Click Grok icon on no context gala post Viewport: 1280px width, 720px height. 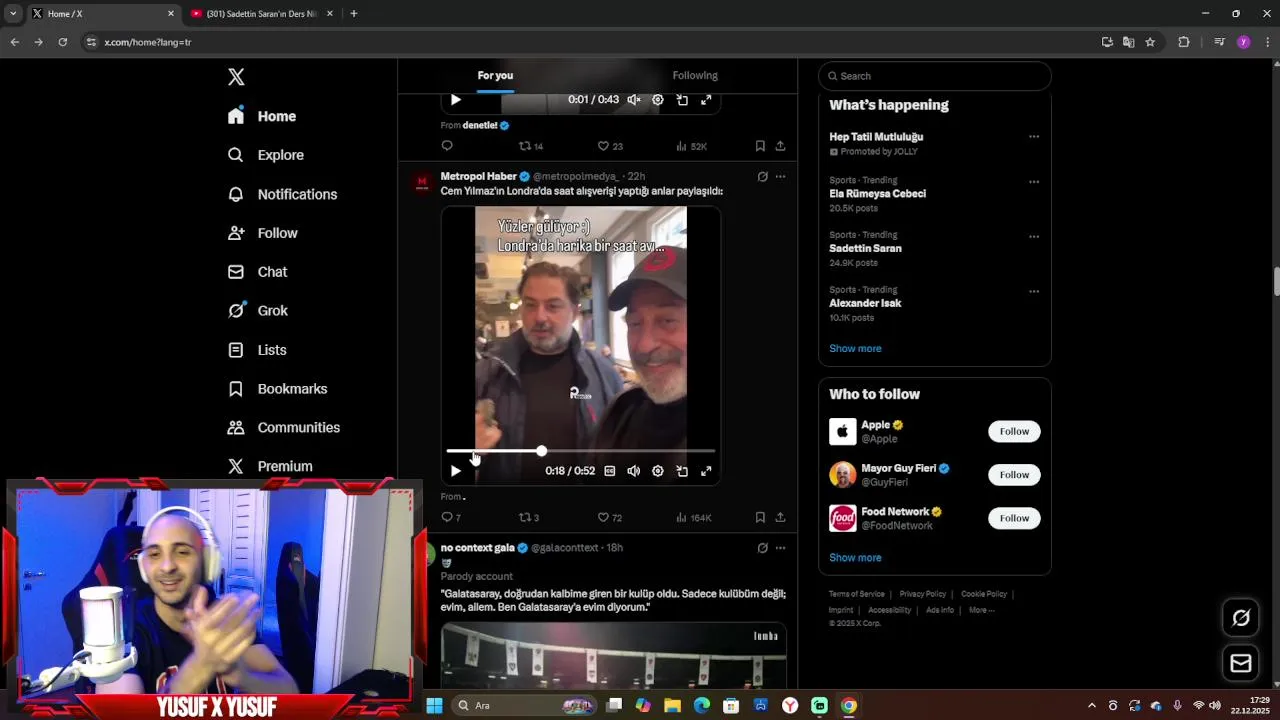click(762, 548)
